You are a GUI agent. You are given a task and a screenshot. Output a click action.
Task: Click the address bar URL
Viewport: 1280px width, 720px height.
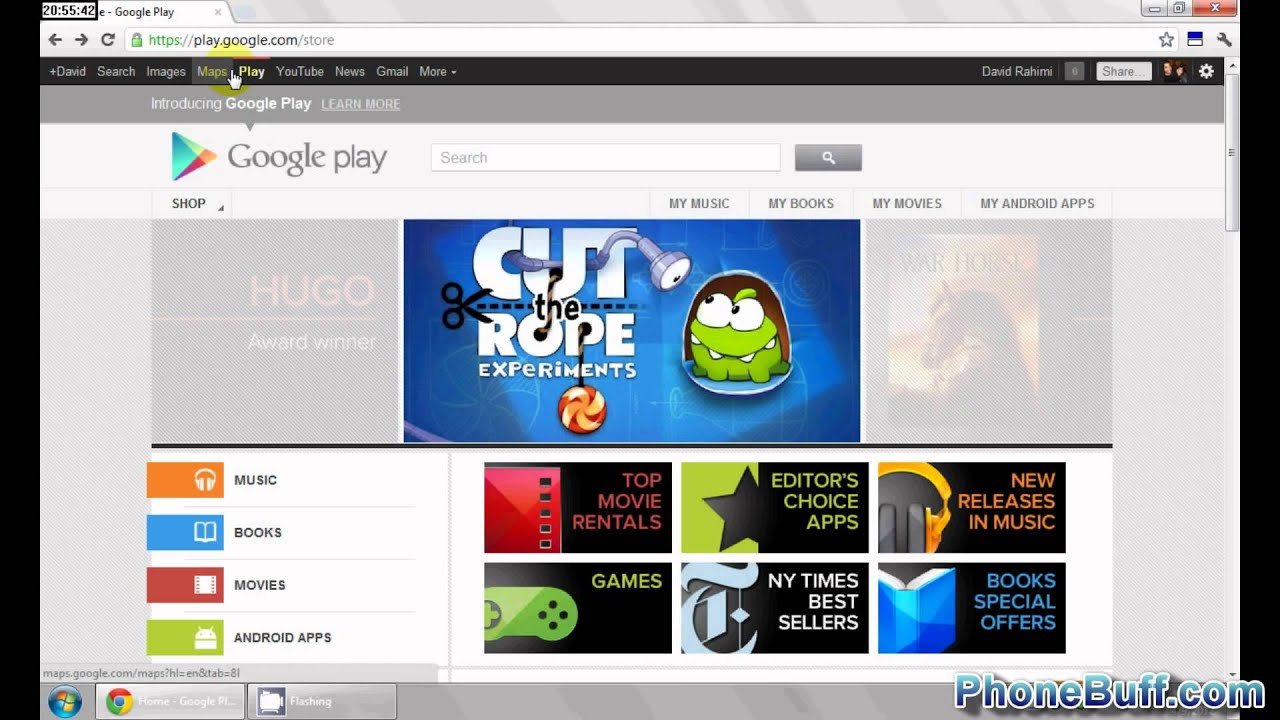click(241, 40)
